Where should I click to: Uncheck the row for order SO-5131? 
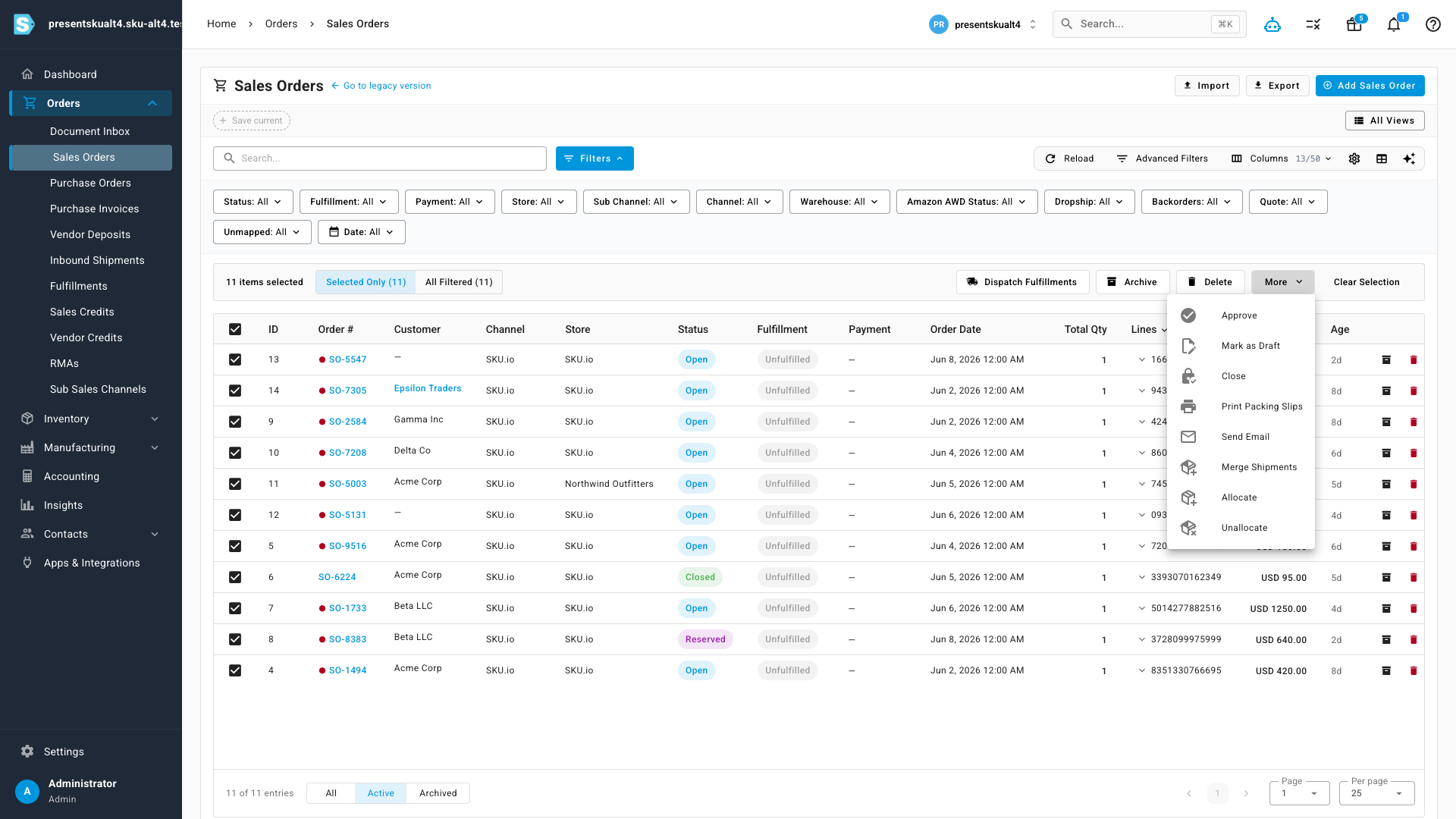(235, 515)
